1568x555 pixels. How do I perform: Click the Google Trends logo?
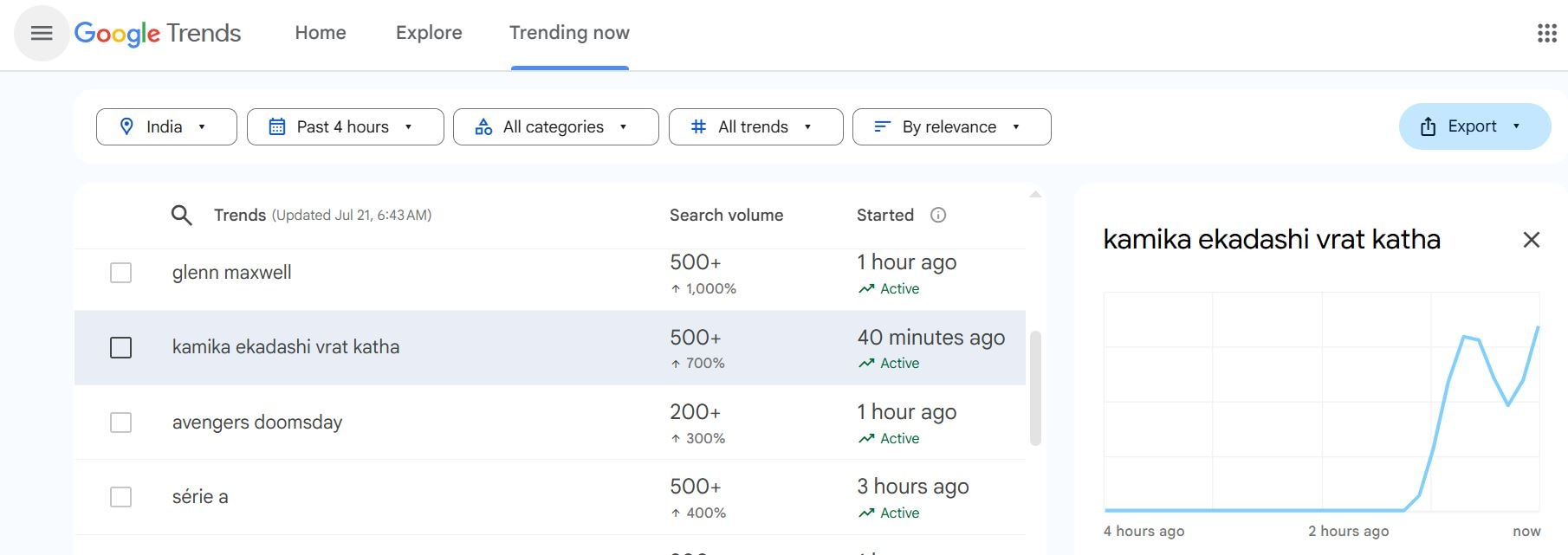point(158,33)
